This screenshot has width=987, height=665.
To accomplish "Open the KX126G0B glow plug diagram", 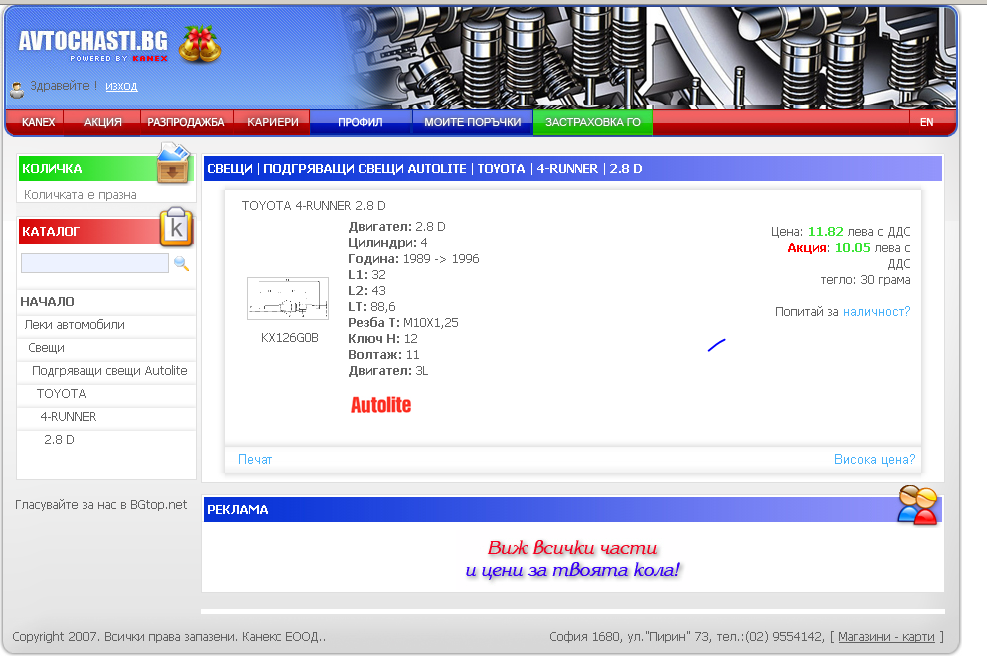I will [x=288, y=298].
